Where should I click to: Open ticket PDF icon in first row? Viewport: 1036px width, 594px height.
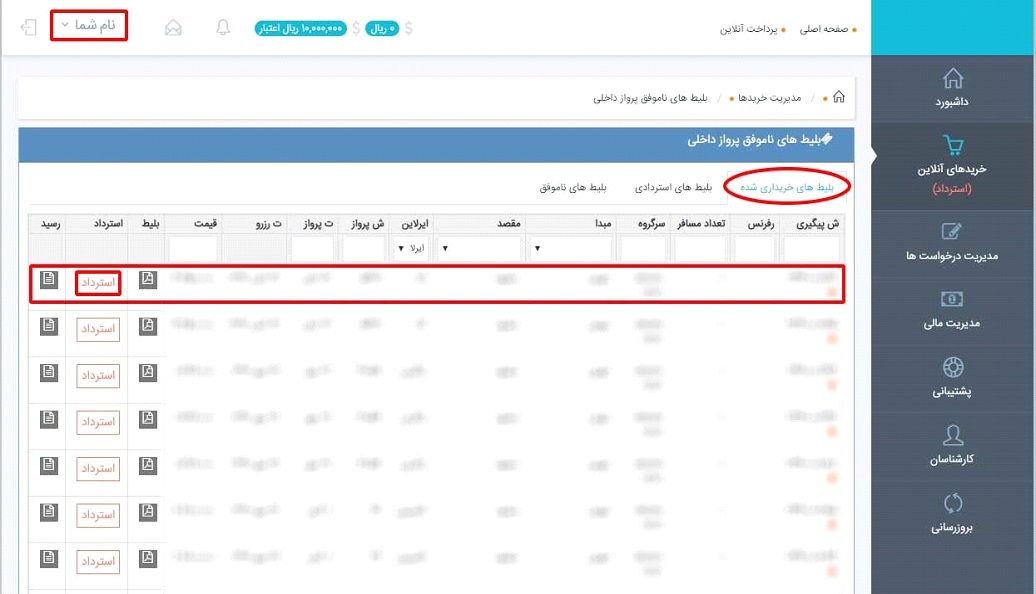(148, 280)
